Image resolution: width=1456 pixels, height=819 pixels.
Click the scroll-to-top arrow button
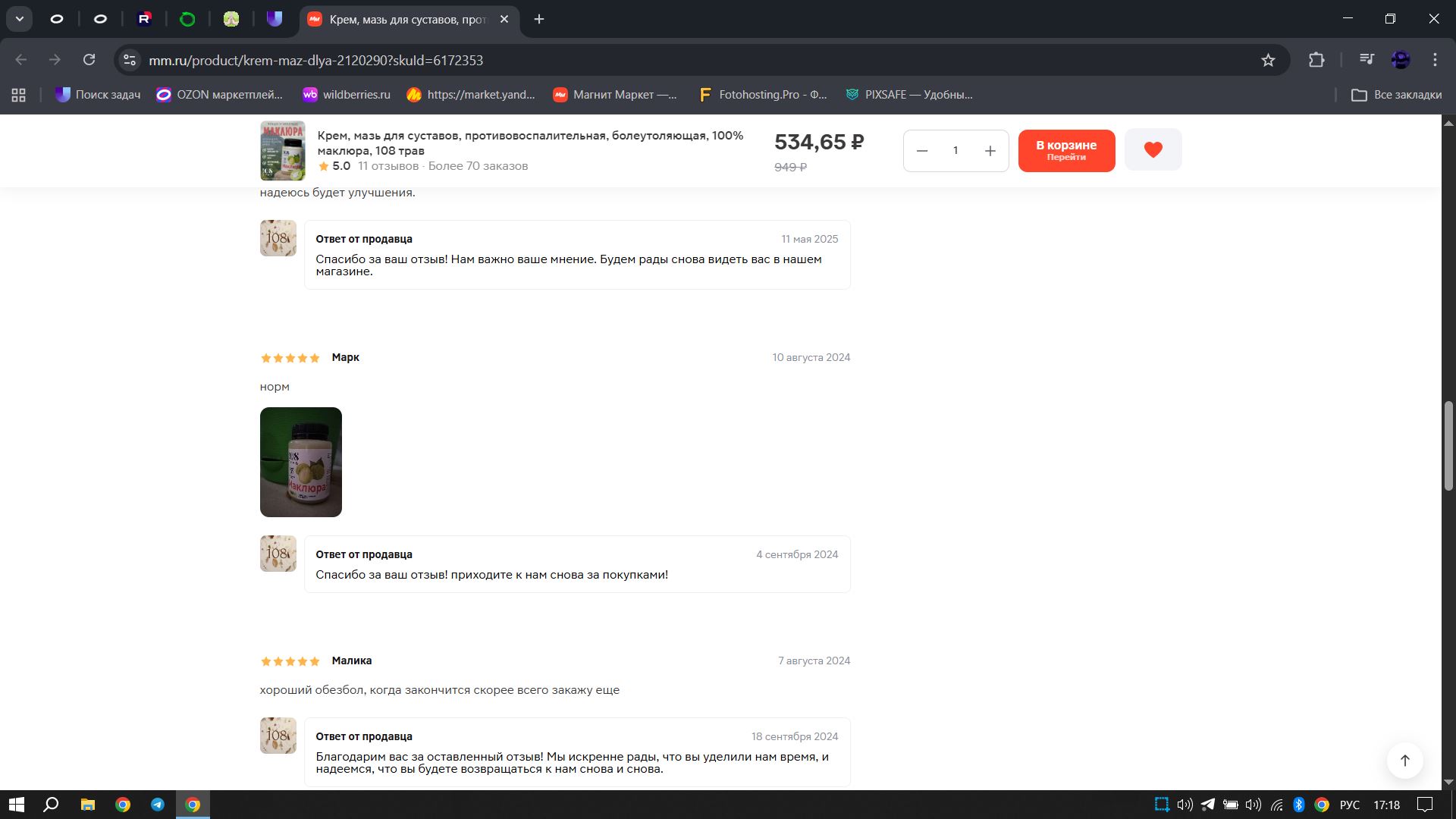(x=1404, y=761)
